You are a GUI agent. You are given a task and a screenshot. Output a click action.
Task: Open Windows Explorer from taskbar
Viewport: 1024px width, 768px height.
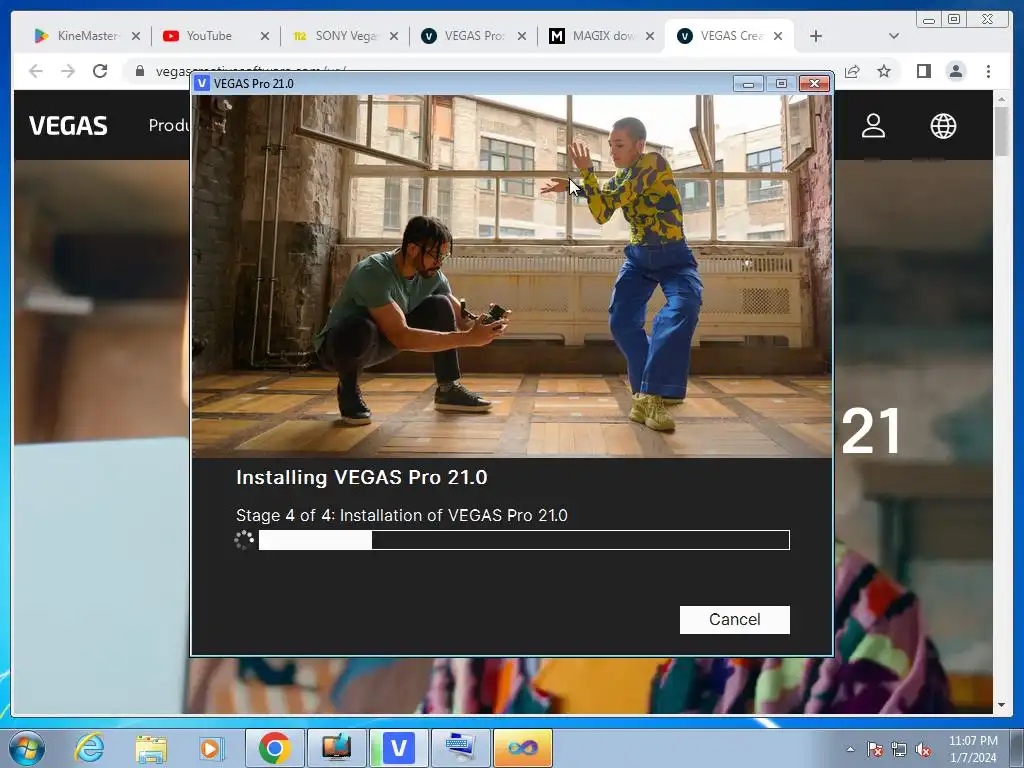tap(151, 748)
